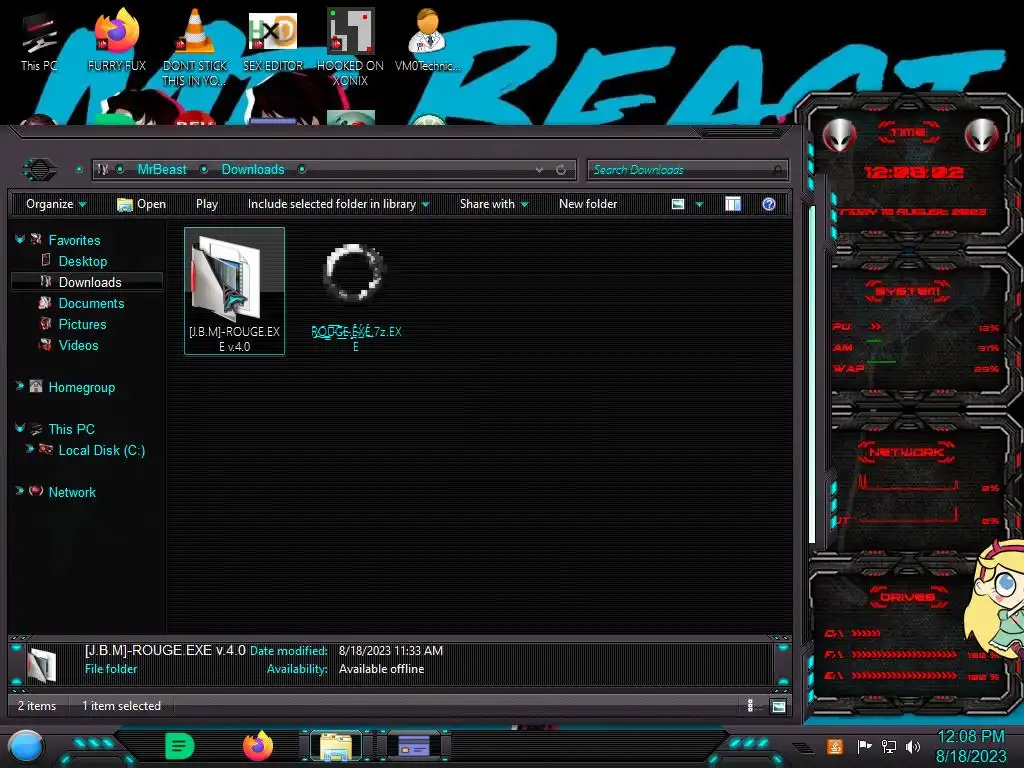
Task: Expand the Local Disk (C:) node
Action: click(29, 449)
